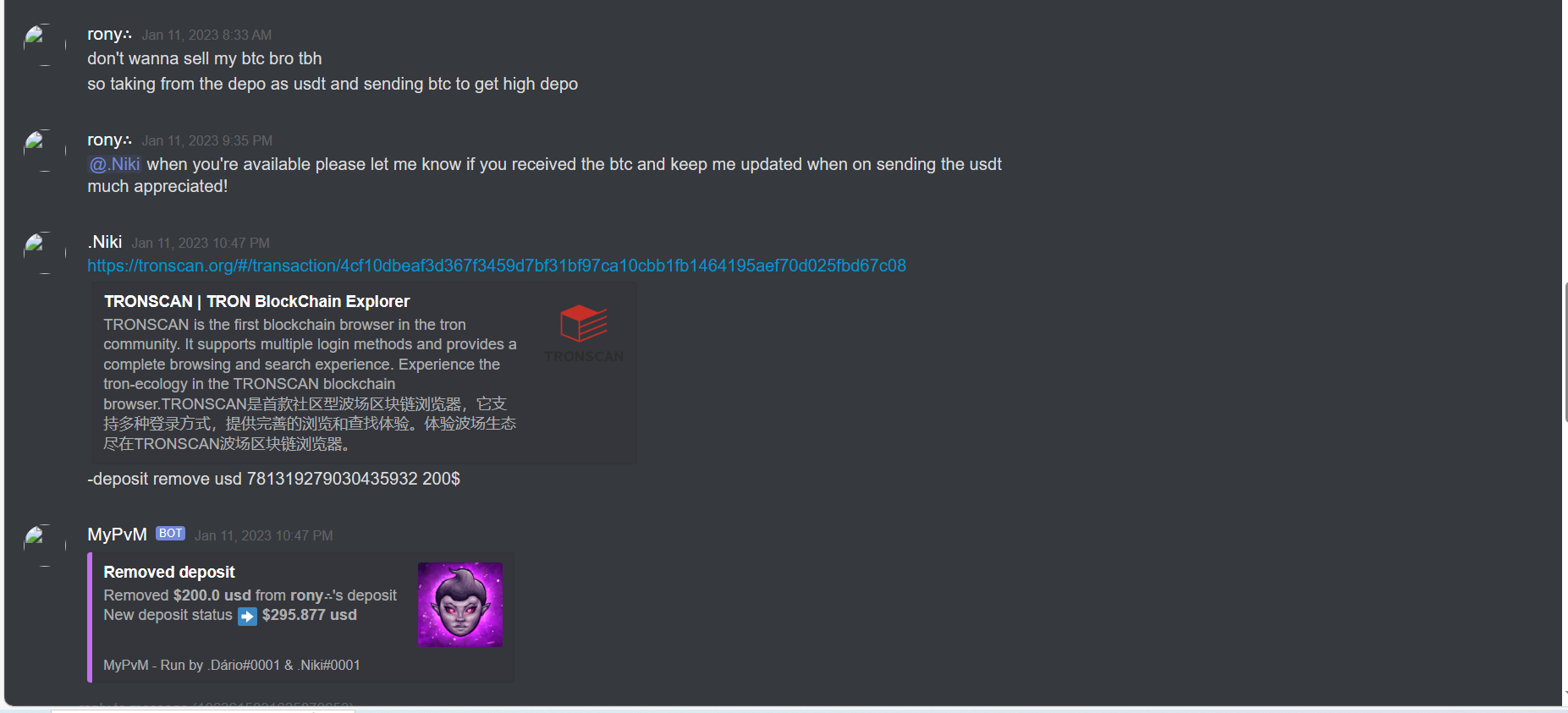Screen dimensions: 1568x713
Task: Click the Jan 11, 2023 9:35 PM timestamp
Action: click(x=207, y=141)
